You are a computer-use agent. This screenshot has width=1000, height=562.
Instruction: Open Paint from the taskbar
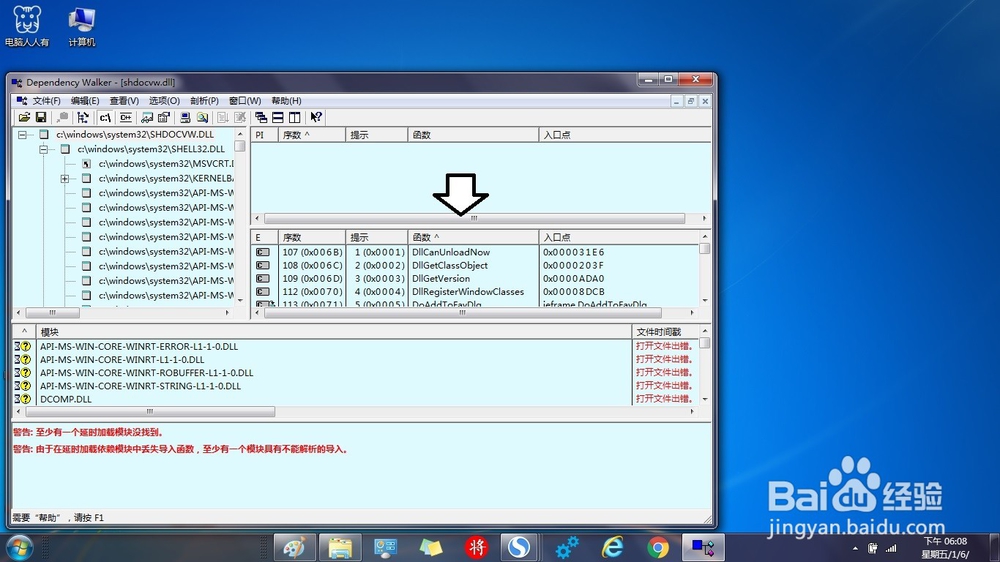click(295, 547)
